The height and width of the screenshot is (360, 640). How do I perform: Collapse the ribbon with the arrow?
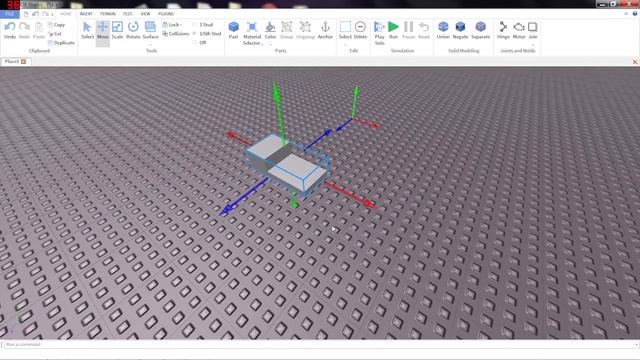pyautogui.click(x=626, y=14)
